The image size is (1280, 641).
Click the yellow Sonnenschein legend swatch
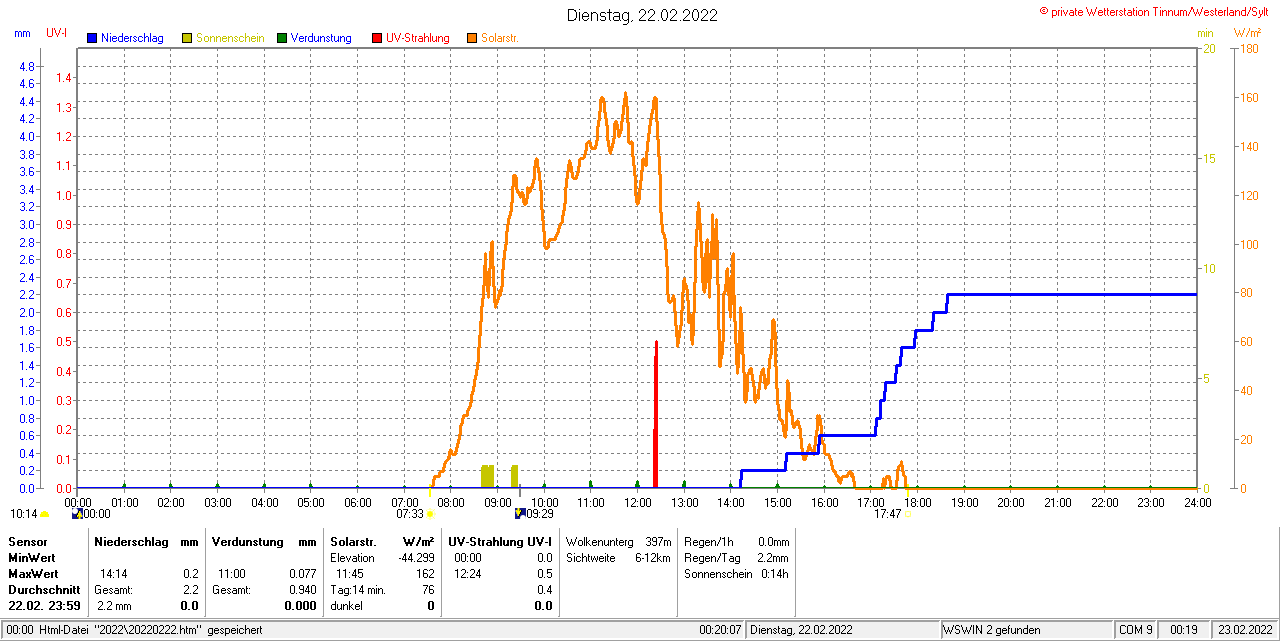(x=187, y=38)
